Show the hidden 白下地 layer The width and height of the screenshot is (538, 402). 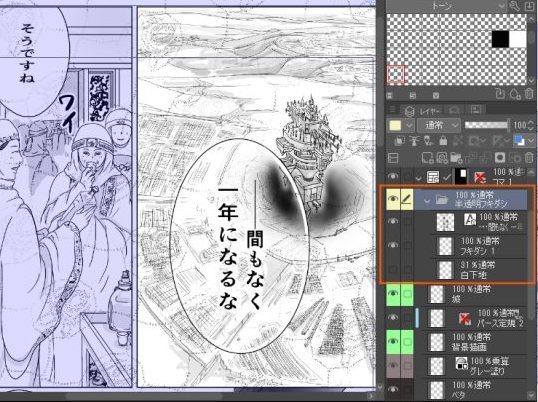click(x=393, y=270)
